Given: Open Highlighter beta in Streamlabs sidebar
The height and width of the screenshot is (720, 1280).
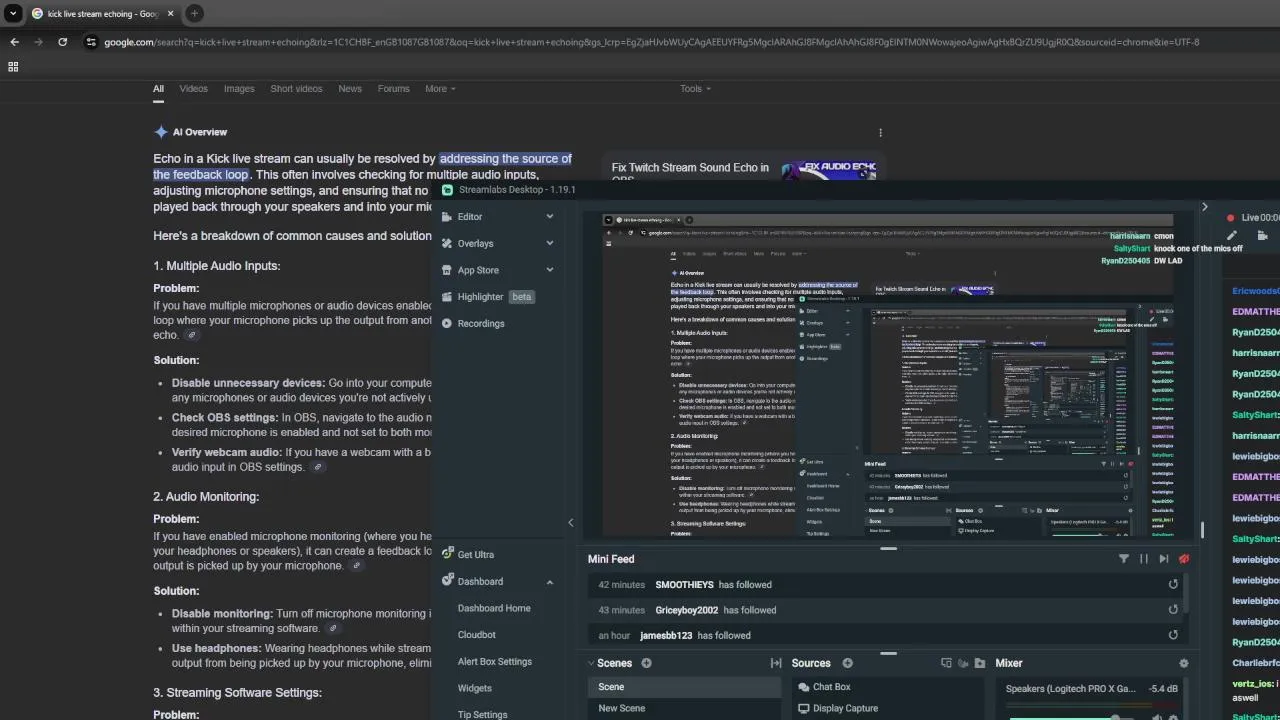Looking at the screenshot, I should pos(488,297).
